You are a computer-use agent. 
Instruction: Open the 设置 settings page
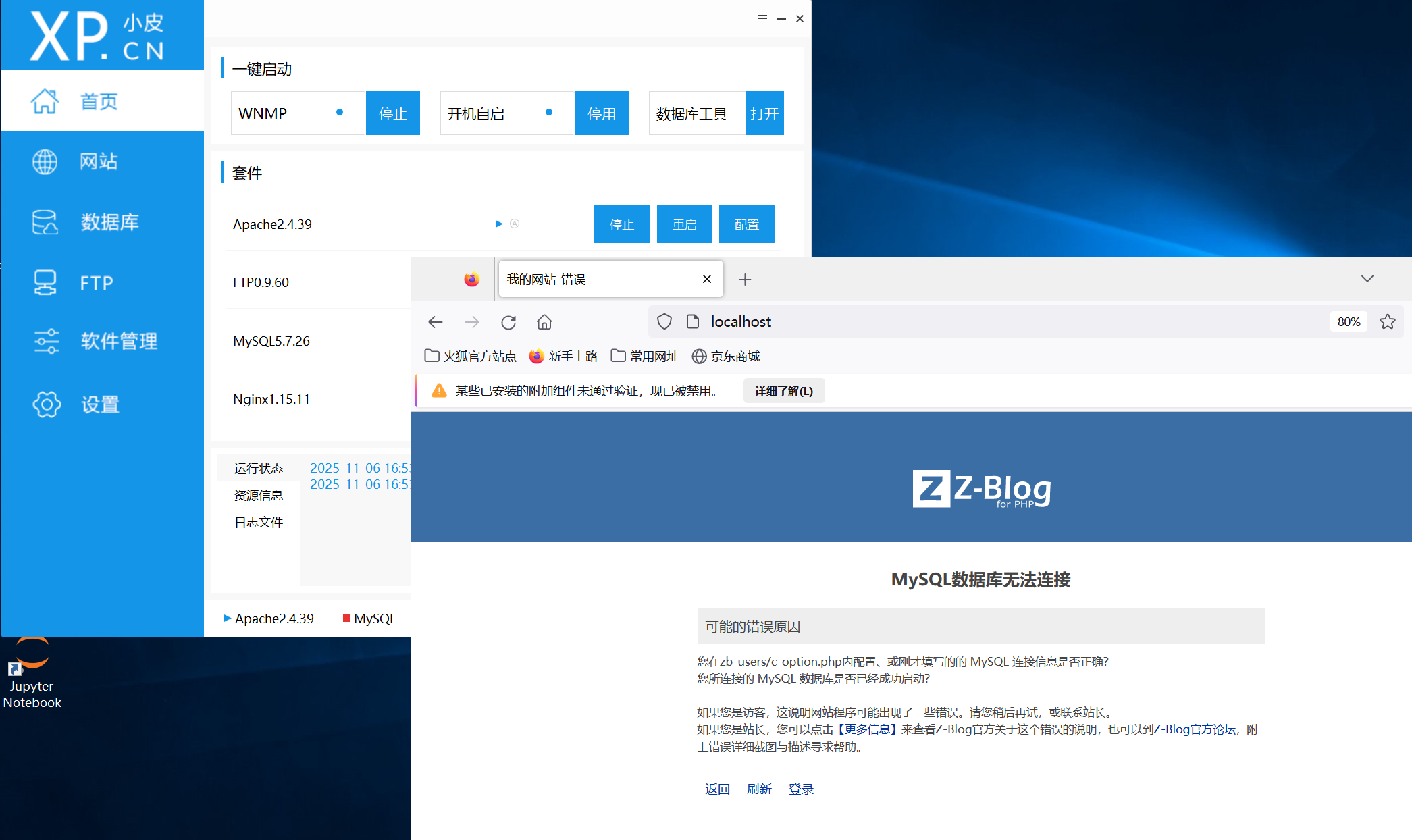pos(99,404)
